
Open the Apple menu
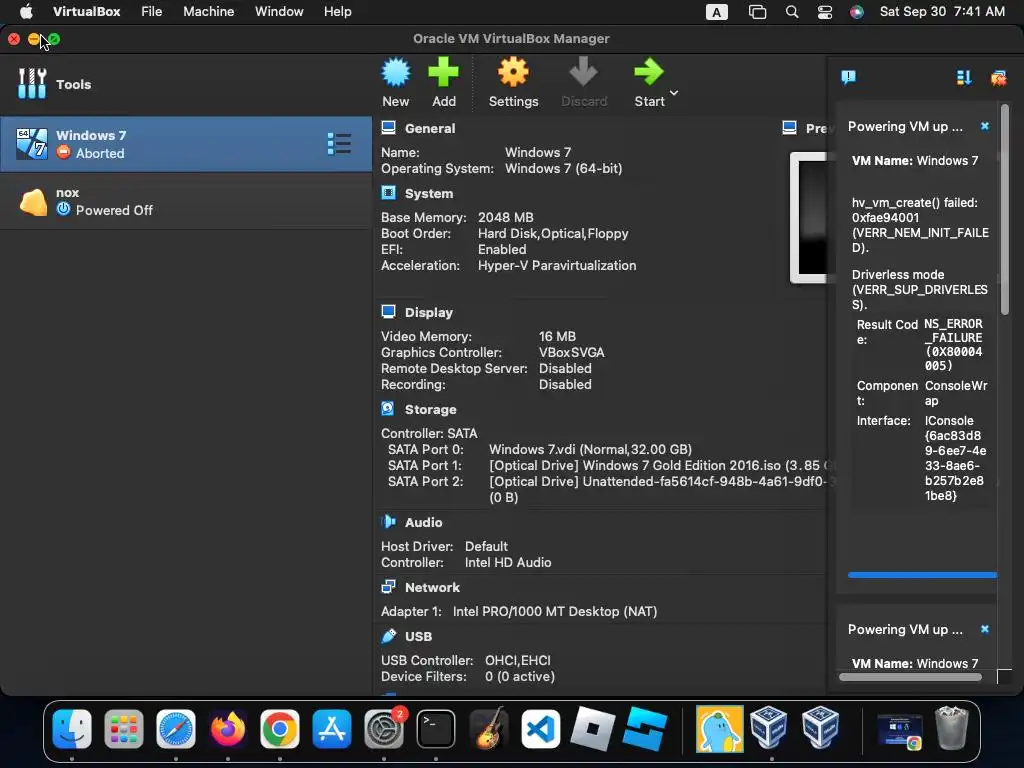click(x=26, y=12)
